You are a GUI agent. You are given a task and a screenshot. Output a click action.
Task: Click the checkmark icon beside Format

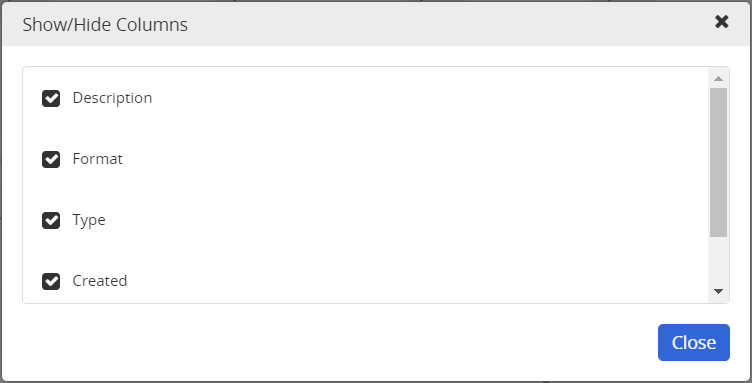tap(51, 159)
